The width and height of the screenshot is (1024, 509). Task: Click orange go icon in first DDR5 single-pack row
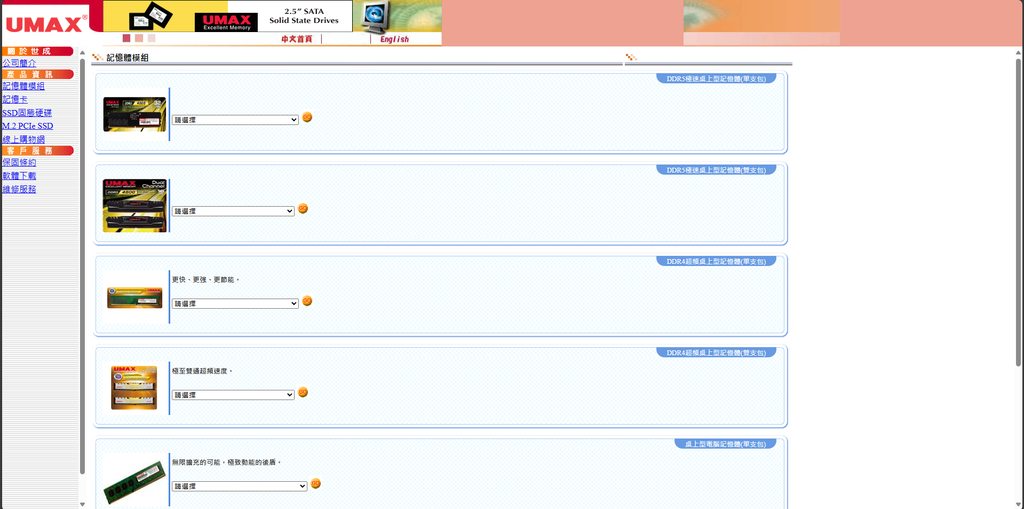tap(307, 117)
